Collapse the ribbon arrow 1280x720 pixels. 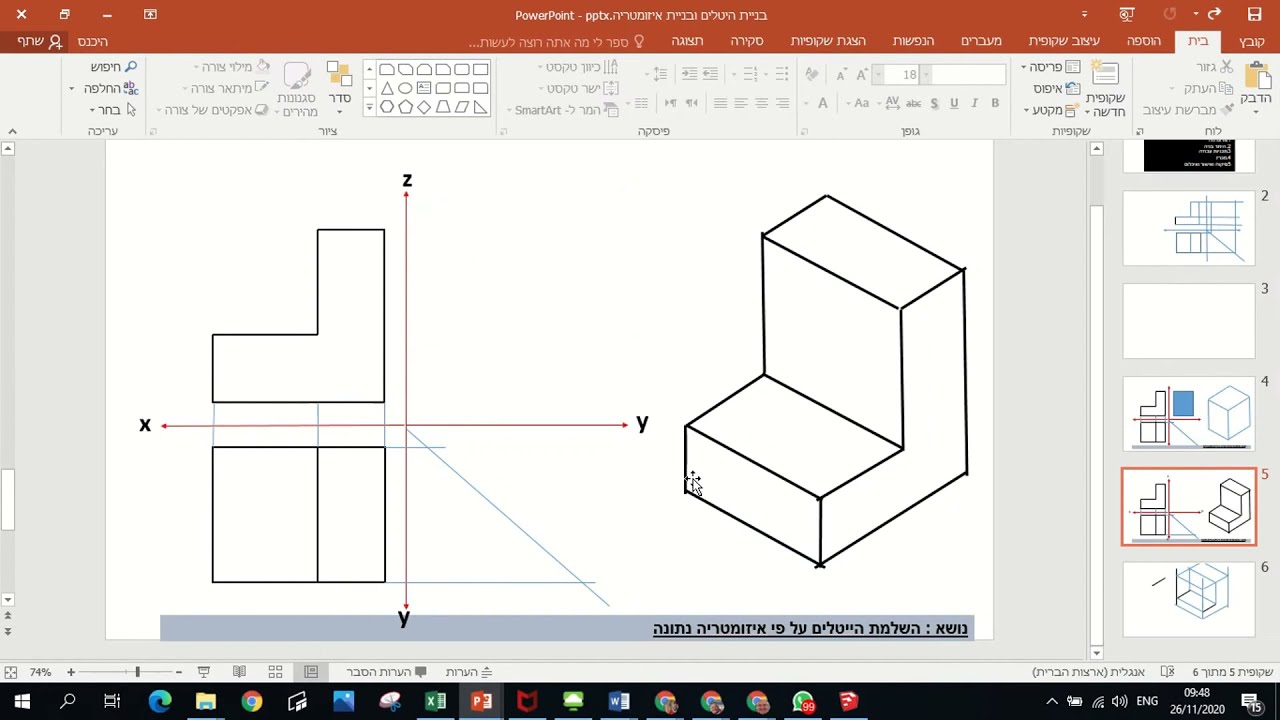point(12,131)
